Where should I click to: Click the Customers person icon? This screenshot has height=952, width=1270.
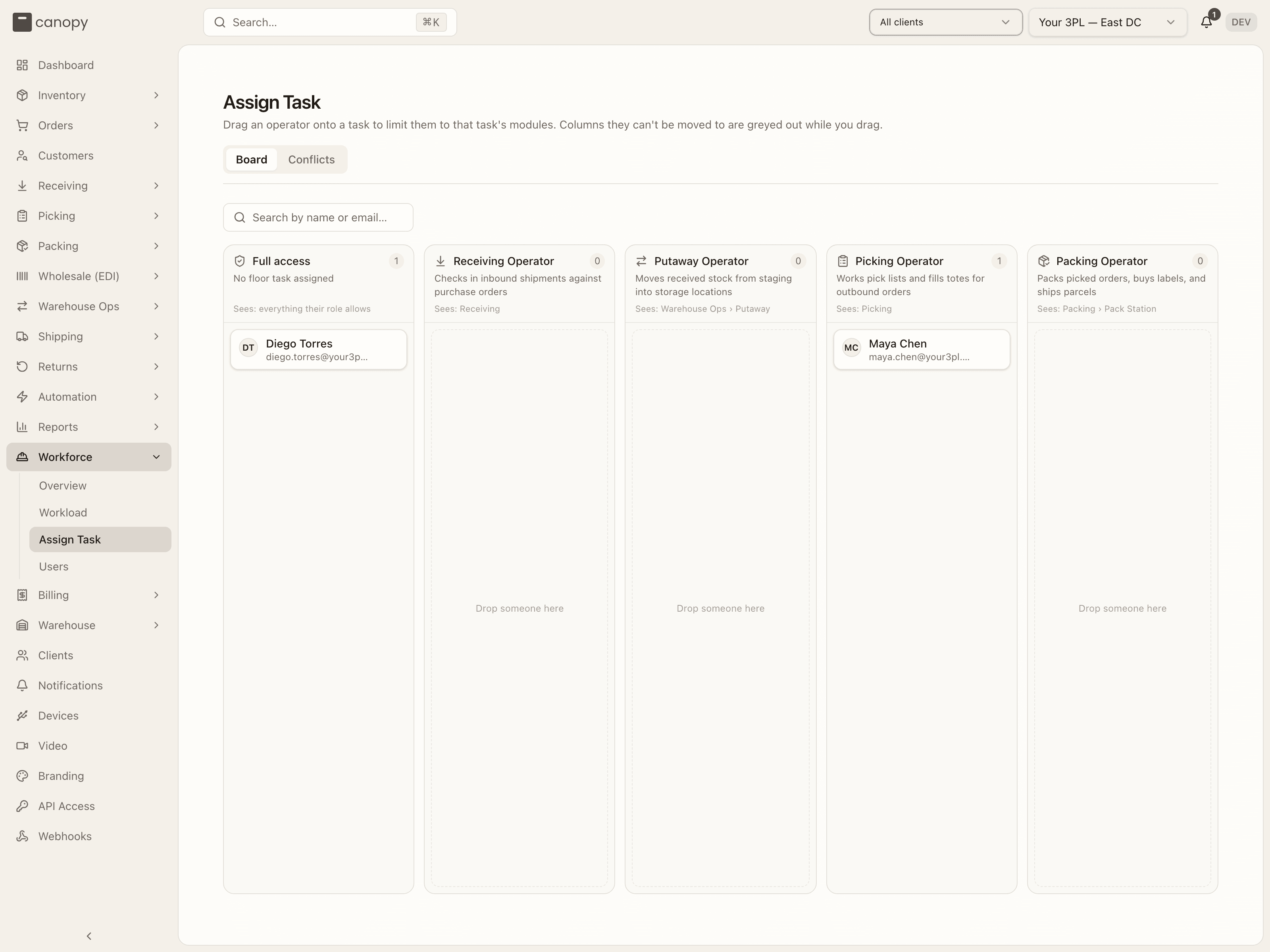click(22, 155)
